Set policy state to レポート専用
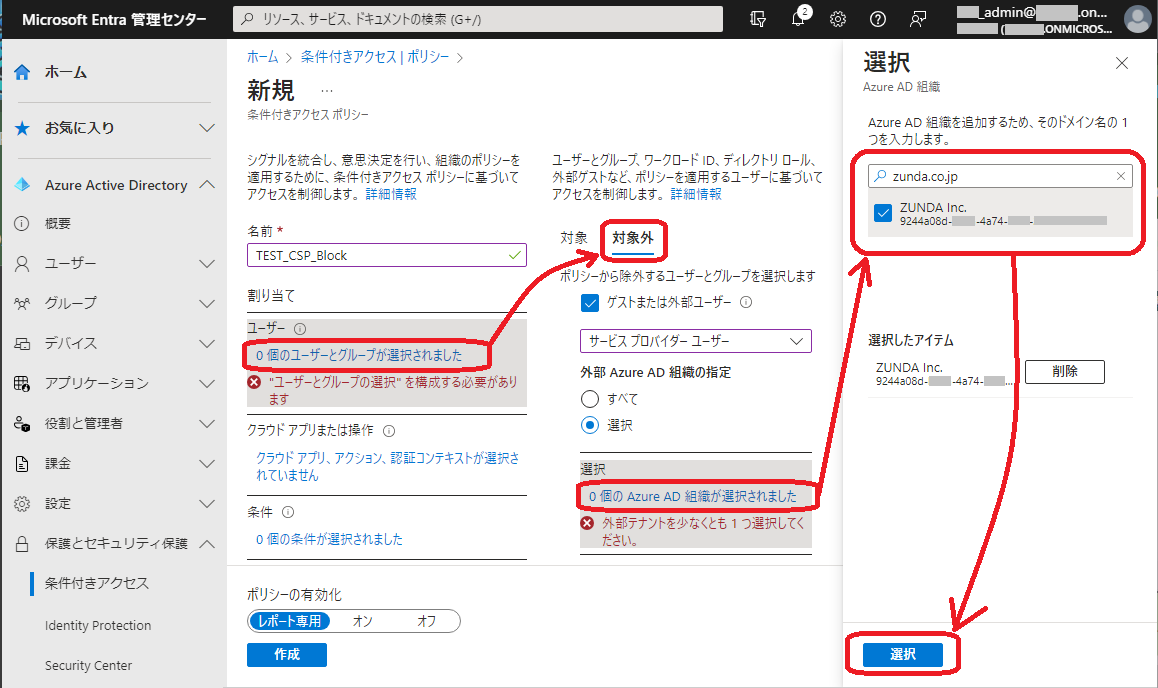 (290, 622)
